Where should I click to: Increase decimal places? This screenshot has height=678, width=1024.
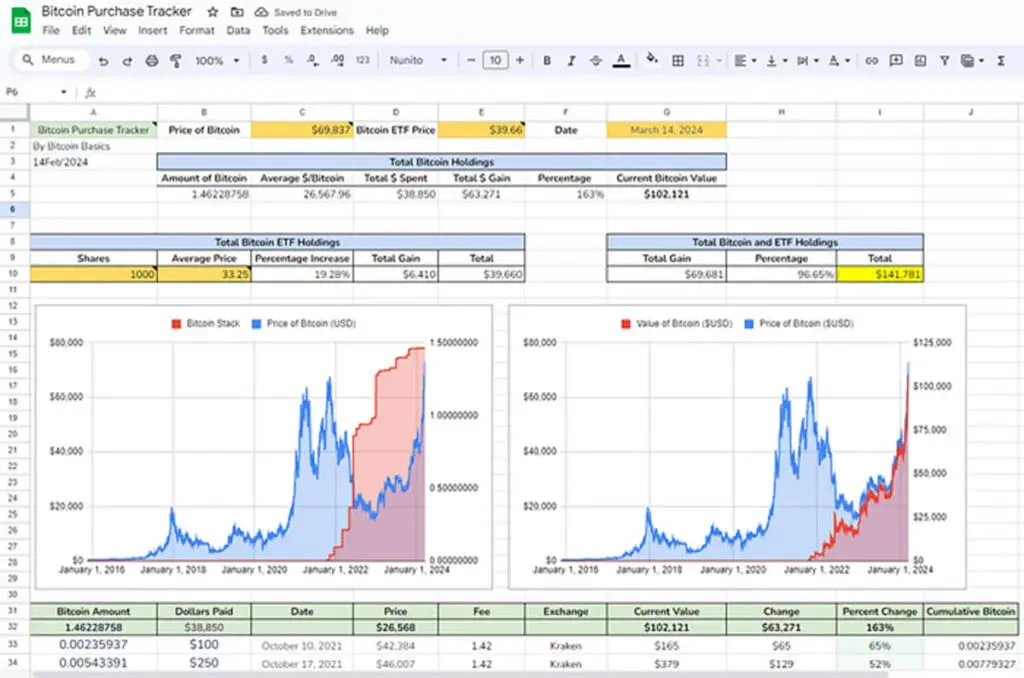pos(338,60)
